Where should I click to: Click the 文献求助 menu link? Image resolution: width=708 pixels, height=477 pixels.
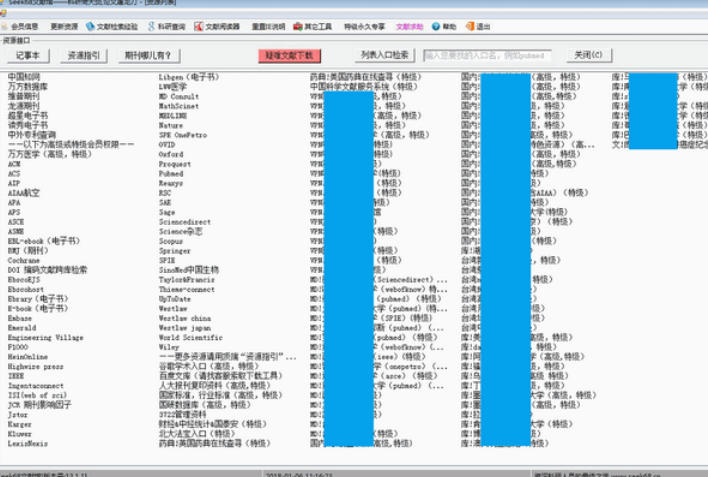coord(409,27)
